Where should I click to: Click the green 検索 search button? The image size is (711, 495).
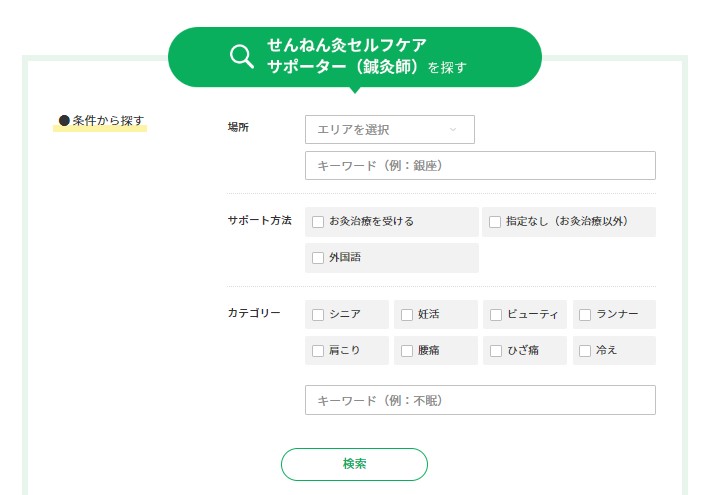pyautogui.click(x=354, y=464)
